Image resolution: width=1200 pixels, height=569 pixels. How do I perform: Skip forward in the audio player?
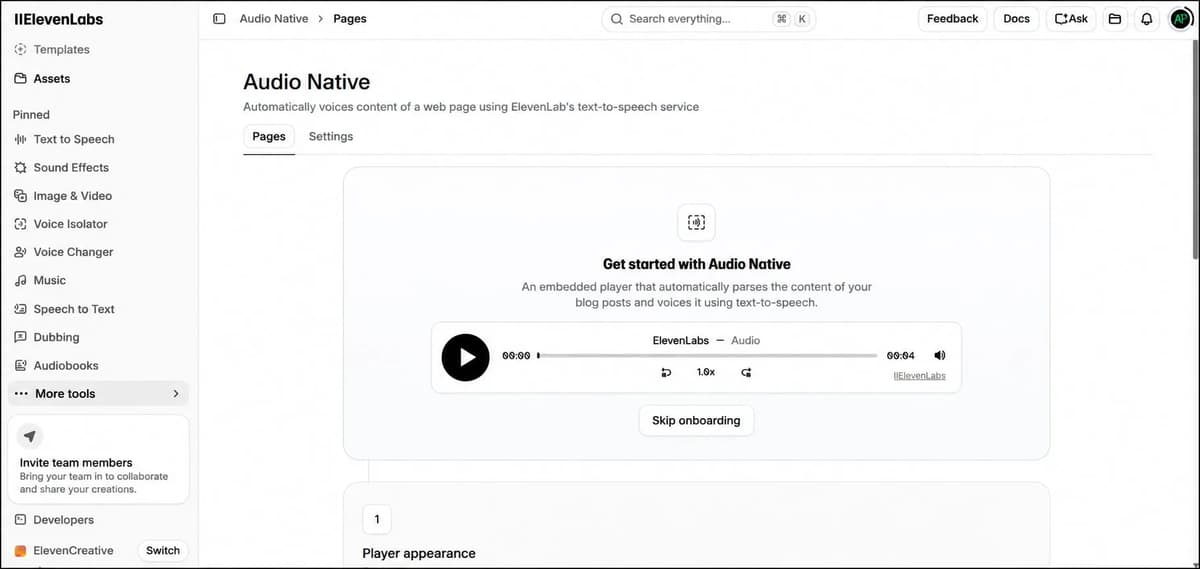tap(746, 372)
